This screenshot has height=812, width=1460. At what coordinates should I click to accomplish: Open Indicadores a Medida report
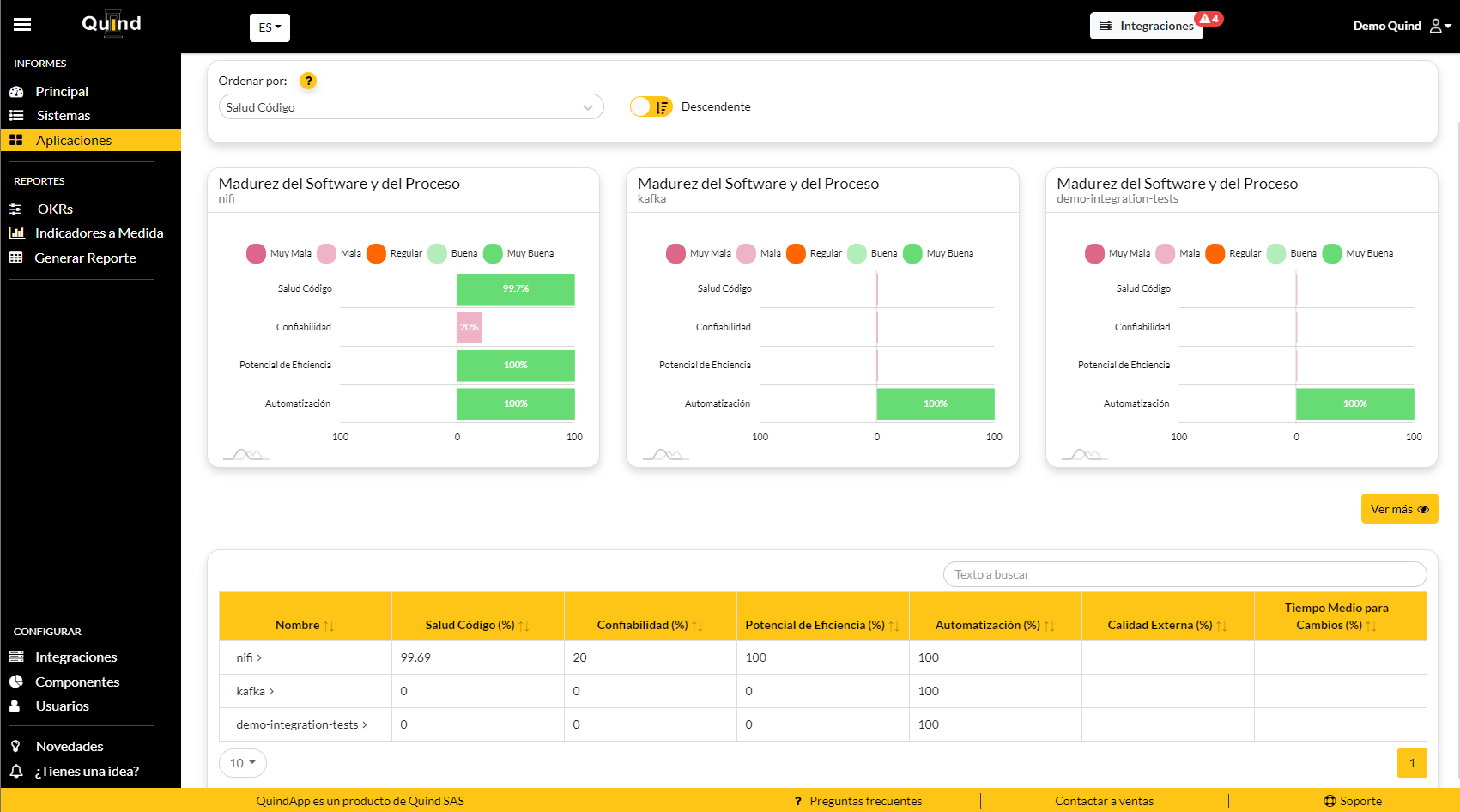99,233
